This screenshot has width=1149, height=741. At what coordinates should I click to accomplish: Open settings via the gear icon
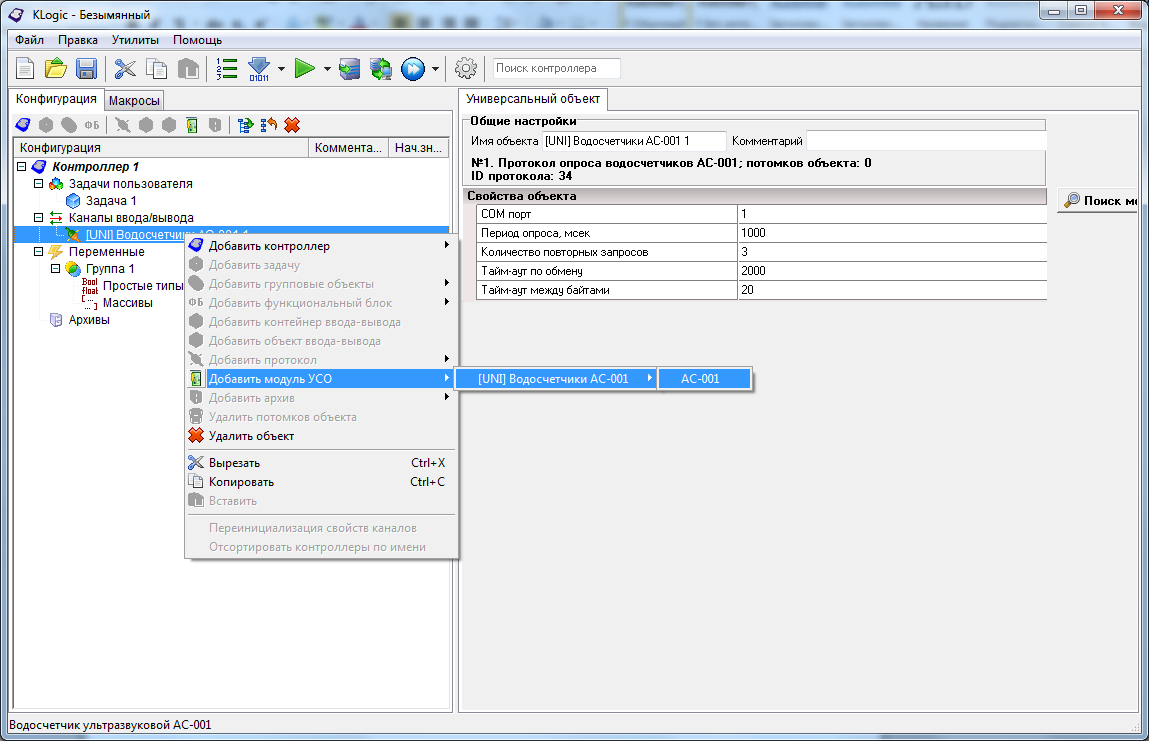(x=466, y=69)
